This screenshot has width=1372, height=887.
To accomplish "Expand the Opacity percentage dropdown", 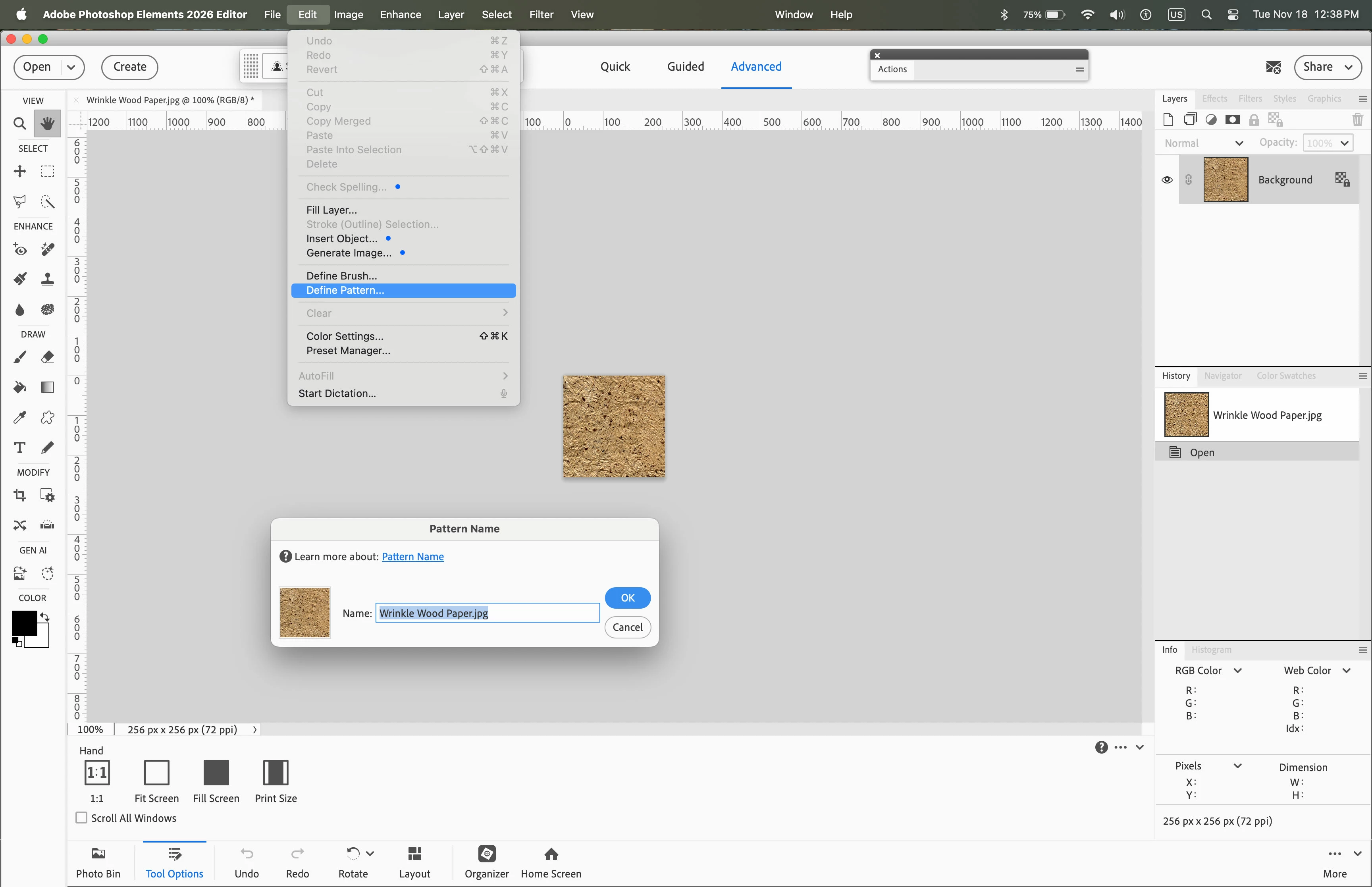I will [x=1344, y=143].
